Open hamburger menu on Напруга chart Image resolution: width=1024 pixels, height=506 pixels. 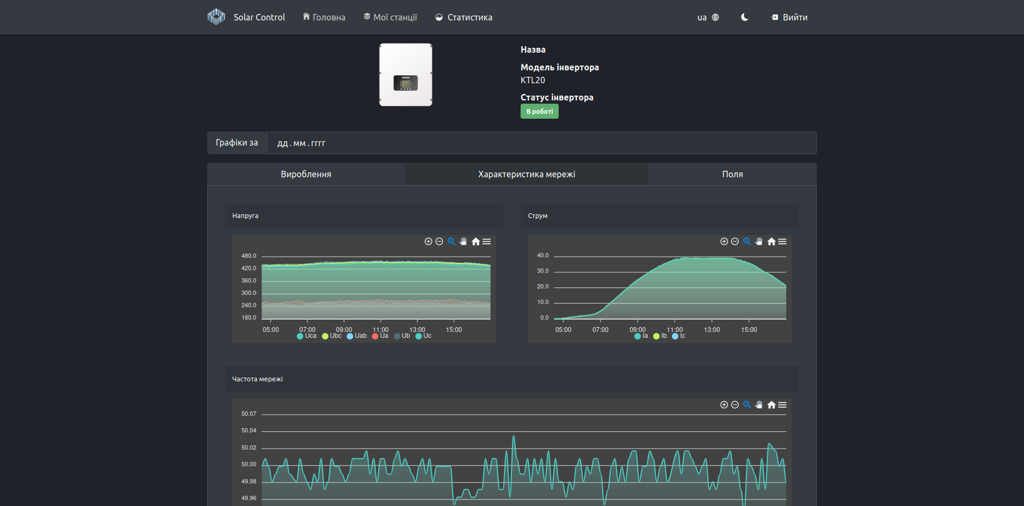click(x=487, y=241)
